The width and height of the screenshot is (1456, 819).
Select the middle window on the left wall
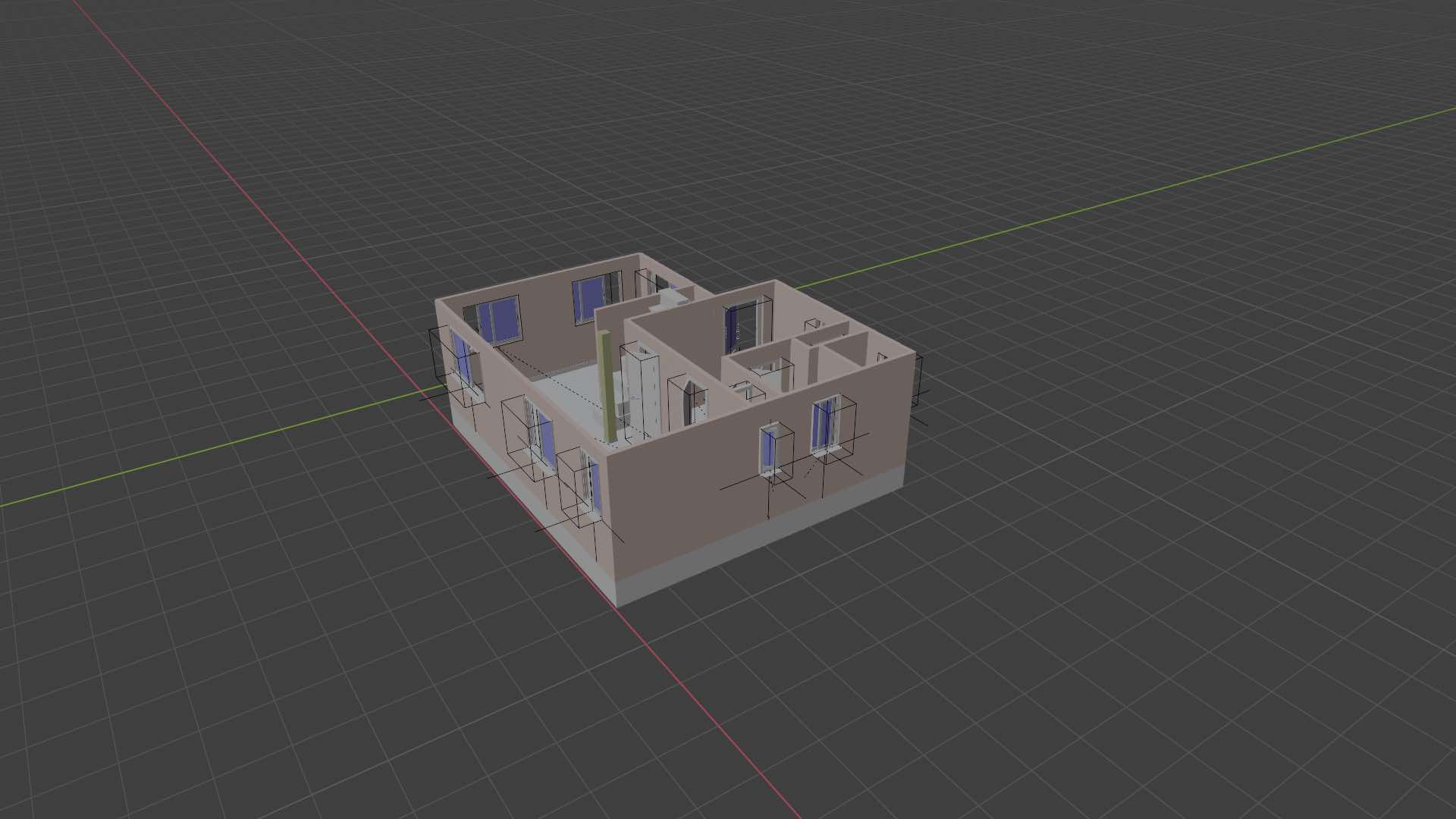[x=543, y=436]
